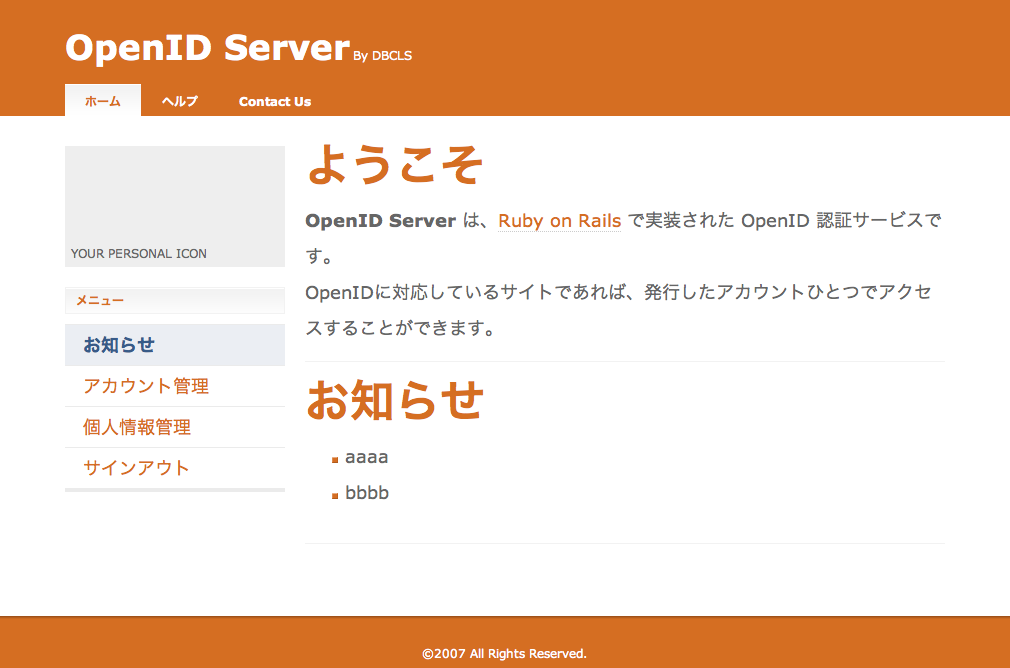Click the メニュー sidebar header
The width and height of the screenshot is (1010, 668).
(x=175, y=300)
